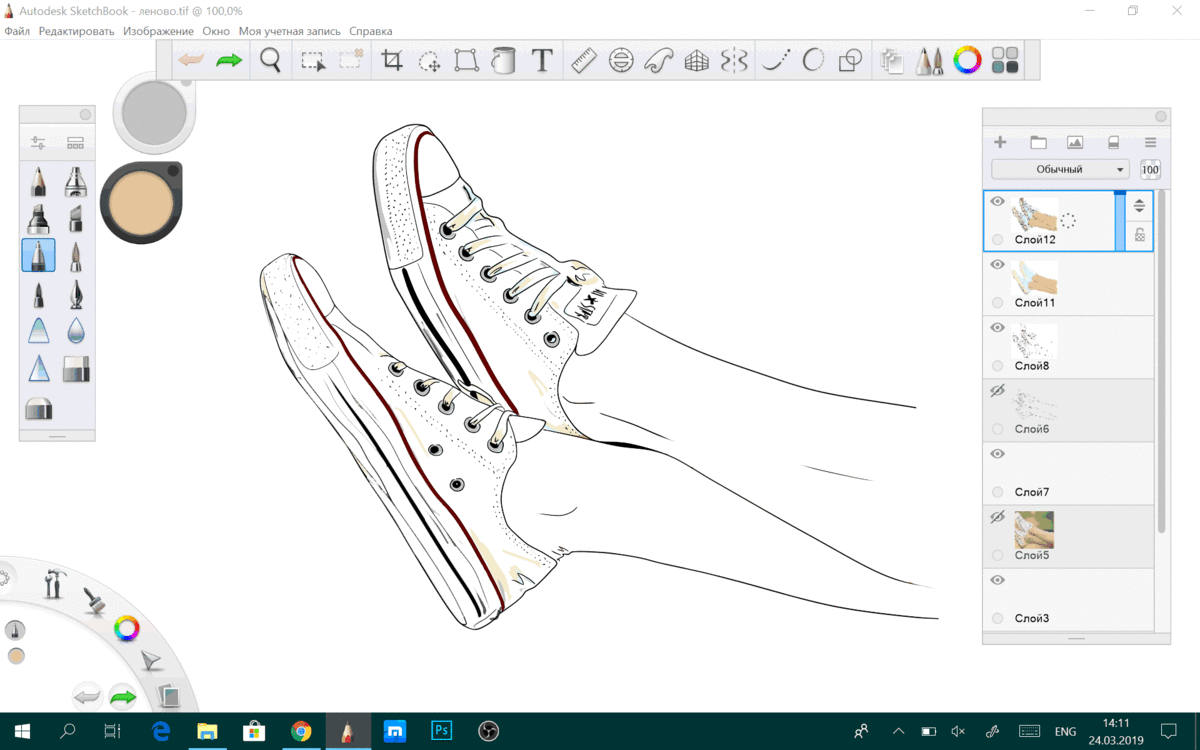Image resolution: width=1200 pixels, height=750 pixels.
Task: Open the layers panel menu
Action: point(1150,143)
